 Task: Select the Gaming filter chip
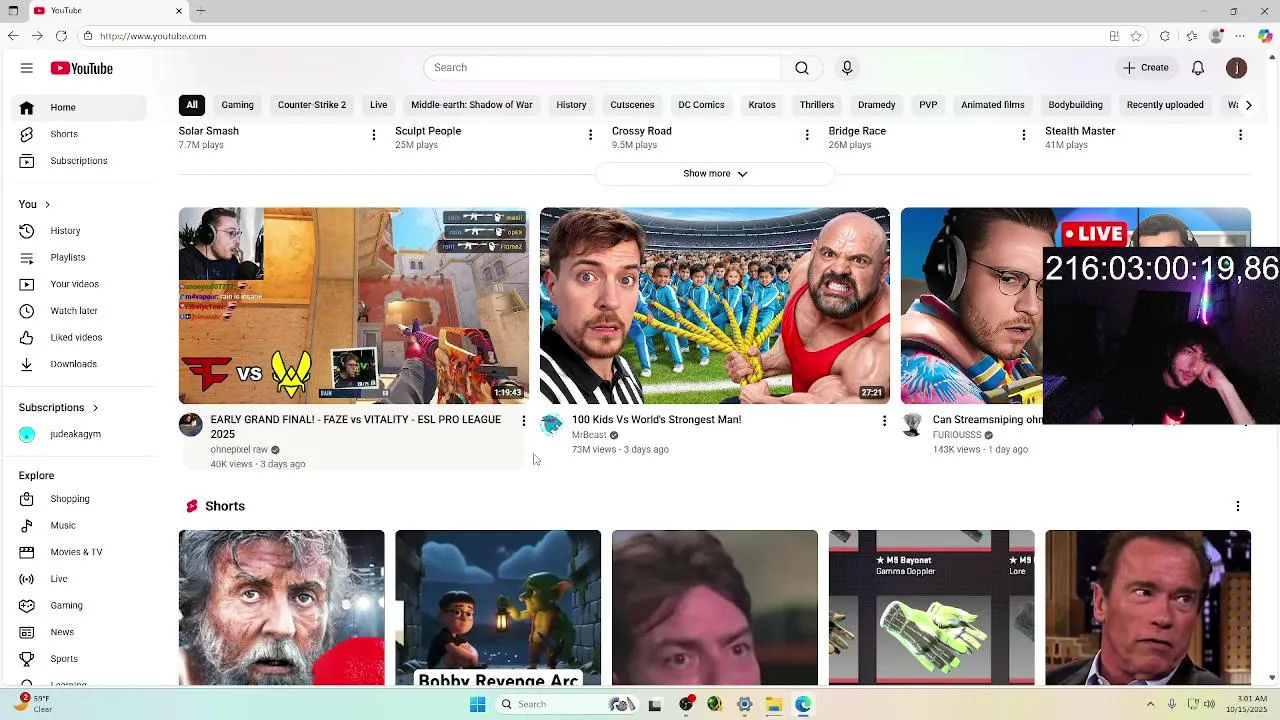tap(237, 105)
